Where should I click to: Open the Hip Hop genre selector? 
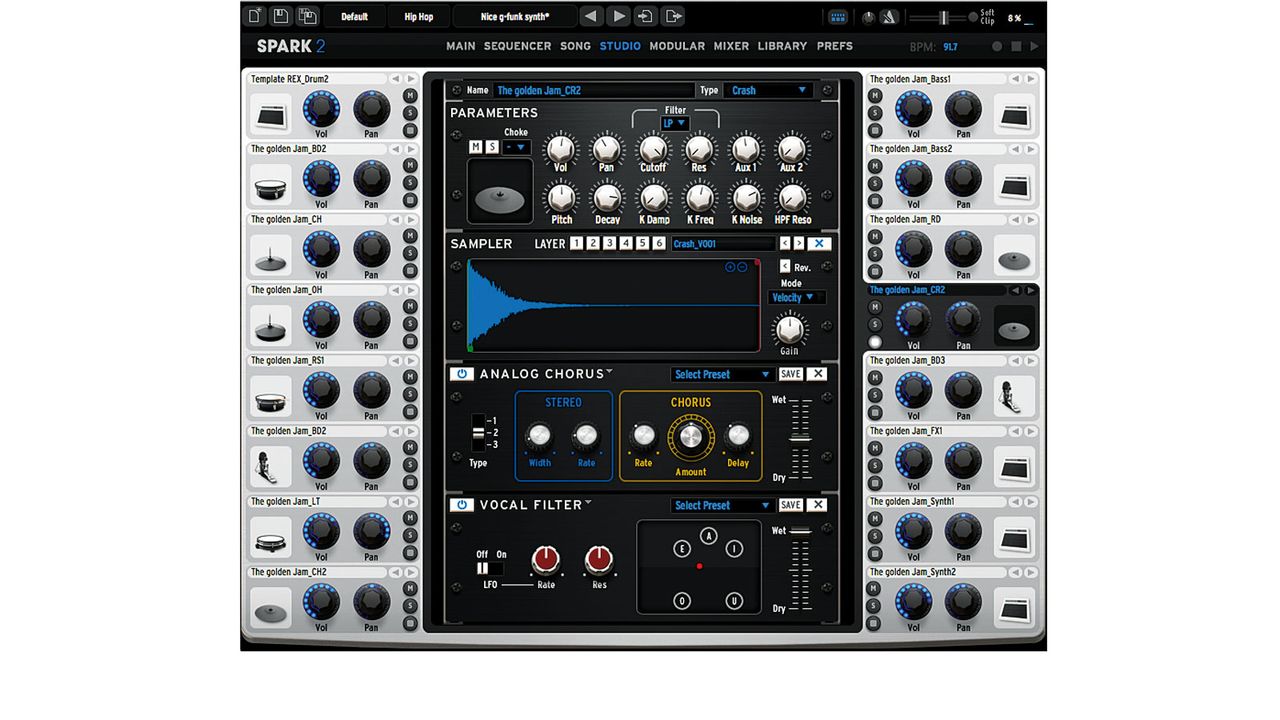coord(419,17)
